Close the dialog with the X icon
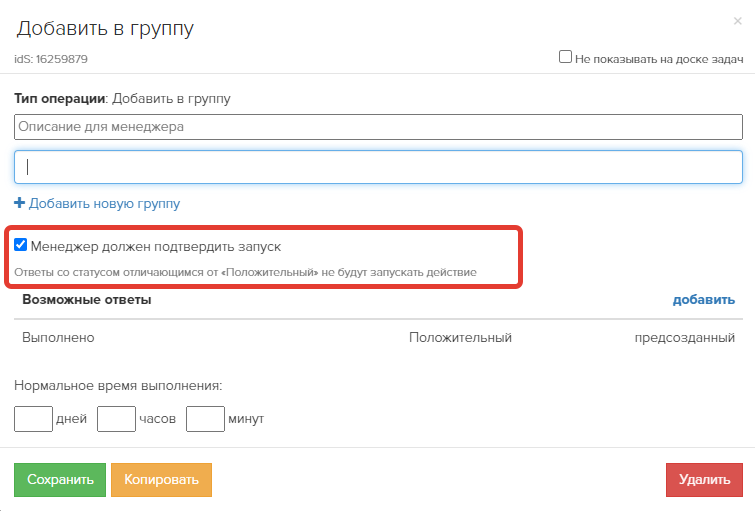The image size is (755, 511). [737, 21]
